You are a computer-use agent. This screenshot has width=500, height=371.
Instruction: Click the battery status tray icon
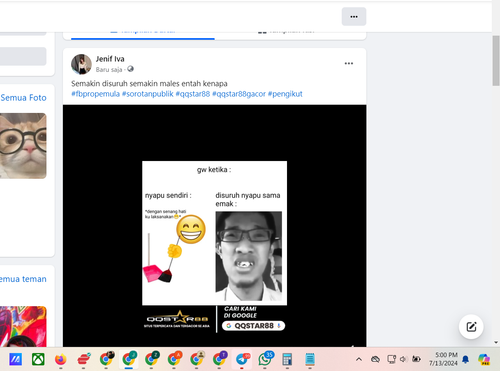point(416,359)
